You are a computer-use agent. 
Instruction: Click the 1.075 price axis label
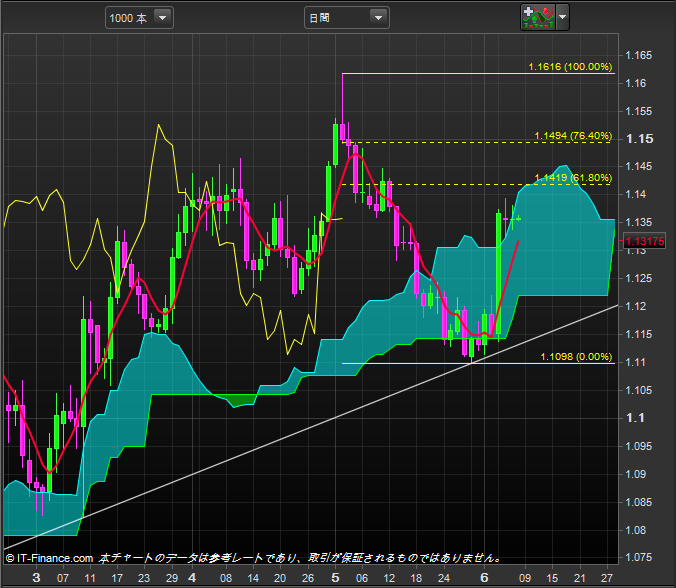click(638, 557)
